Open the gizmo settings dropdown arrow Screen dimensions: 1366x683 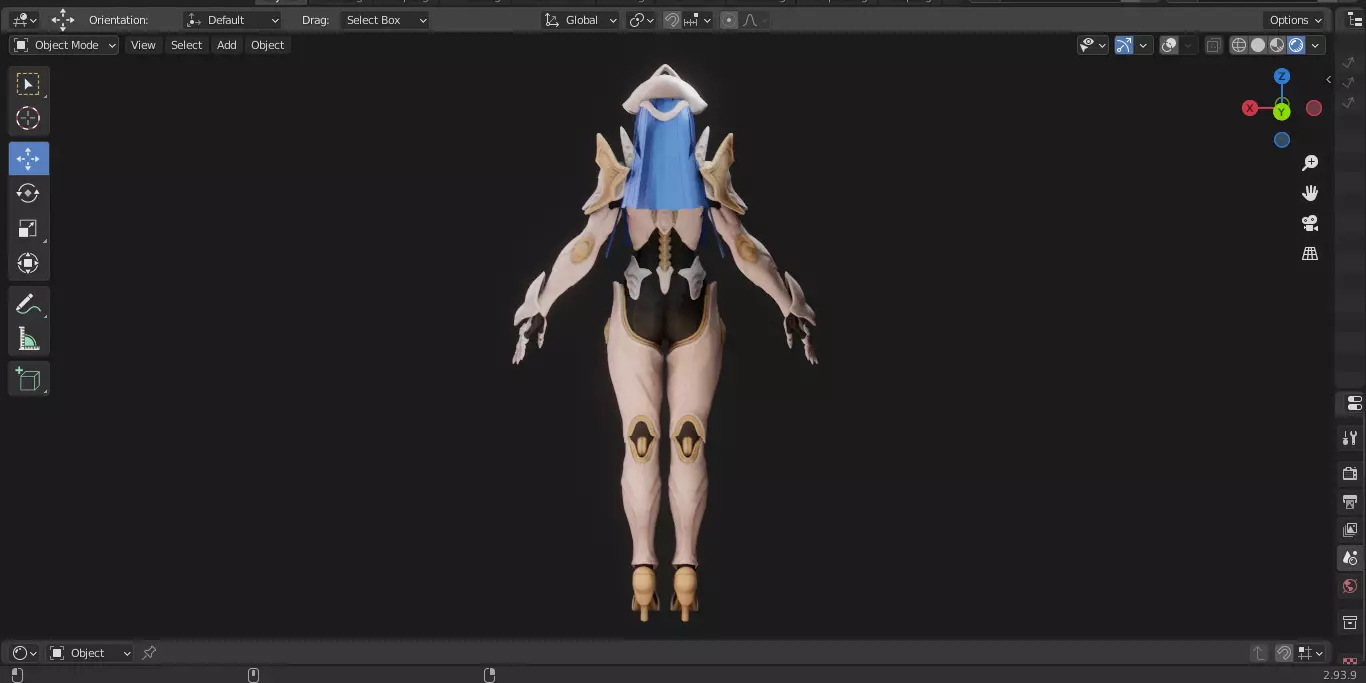click(x=1142, y=45)
